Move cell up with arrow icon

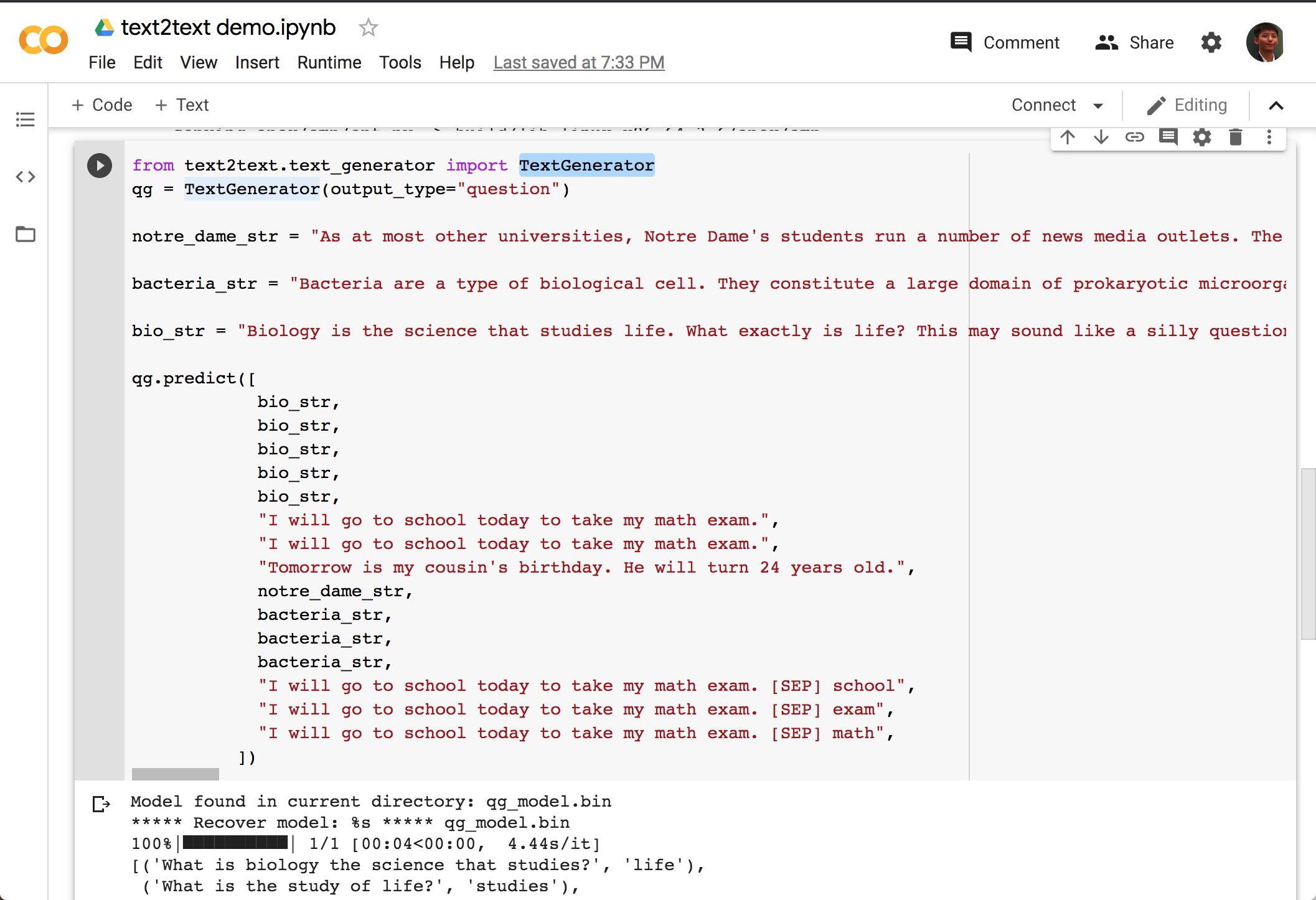click(x=1068, y=137)
